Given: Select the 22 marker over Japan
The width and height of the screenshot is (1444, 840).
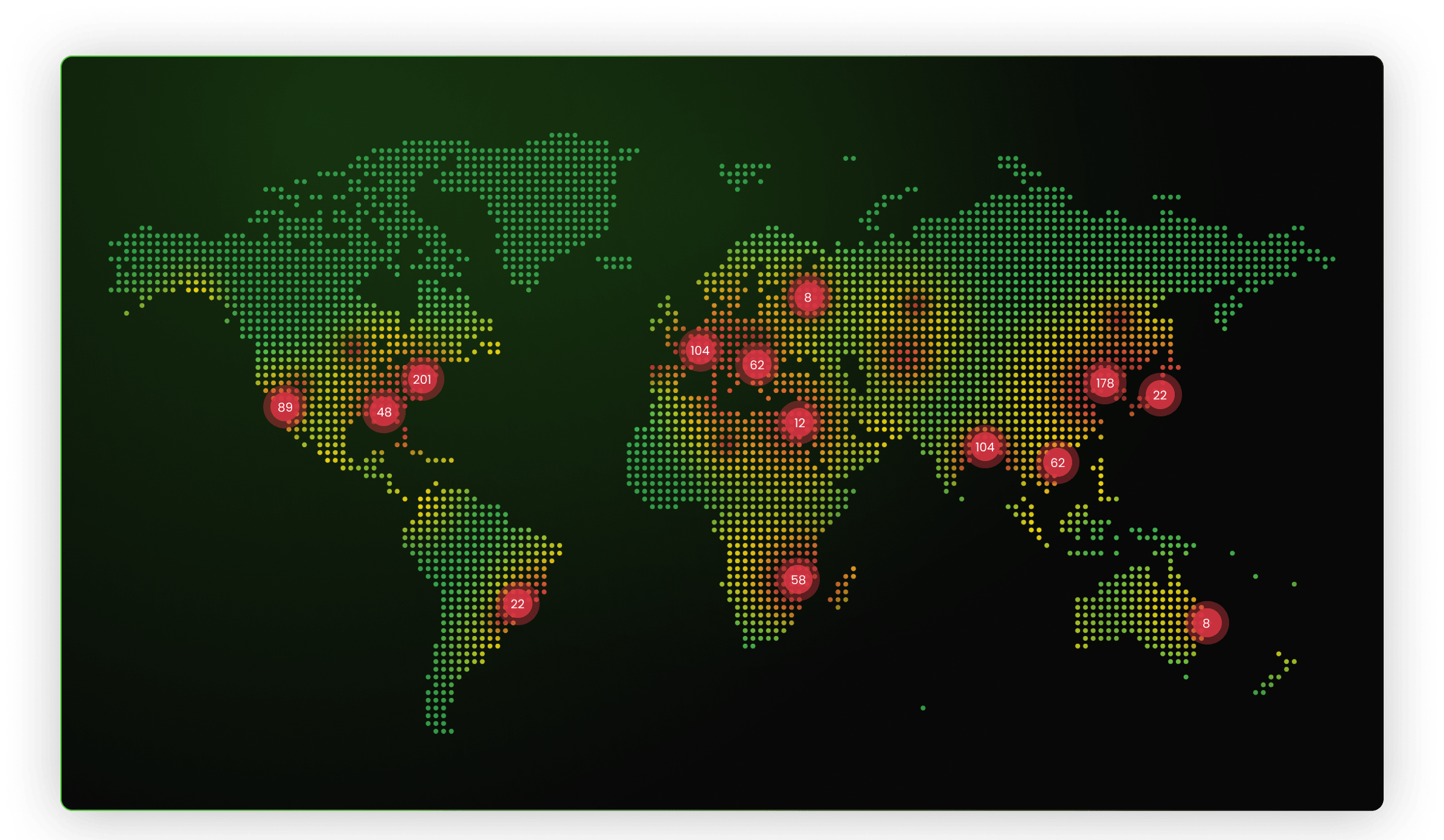Looking at the screenshot, I should 1160,395.
